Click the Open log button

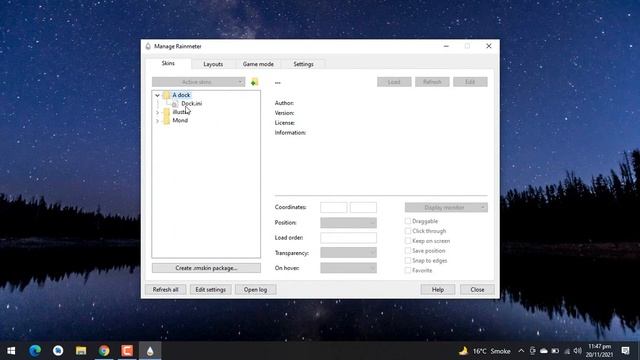point(255,289)
